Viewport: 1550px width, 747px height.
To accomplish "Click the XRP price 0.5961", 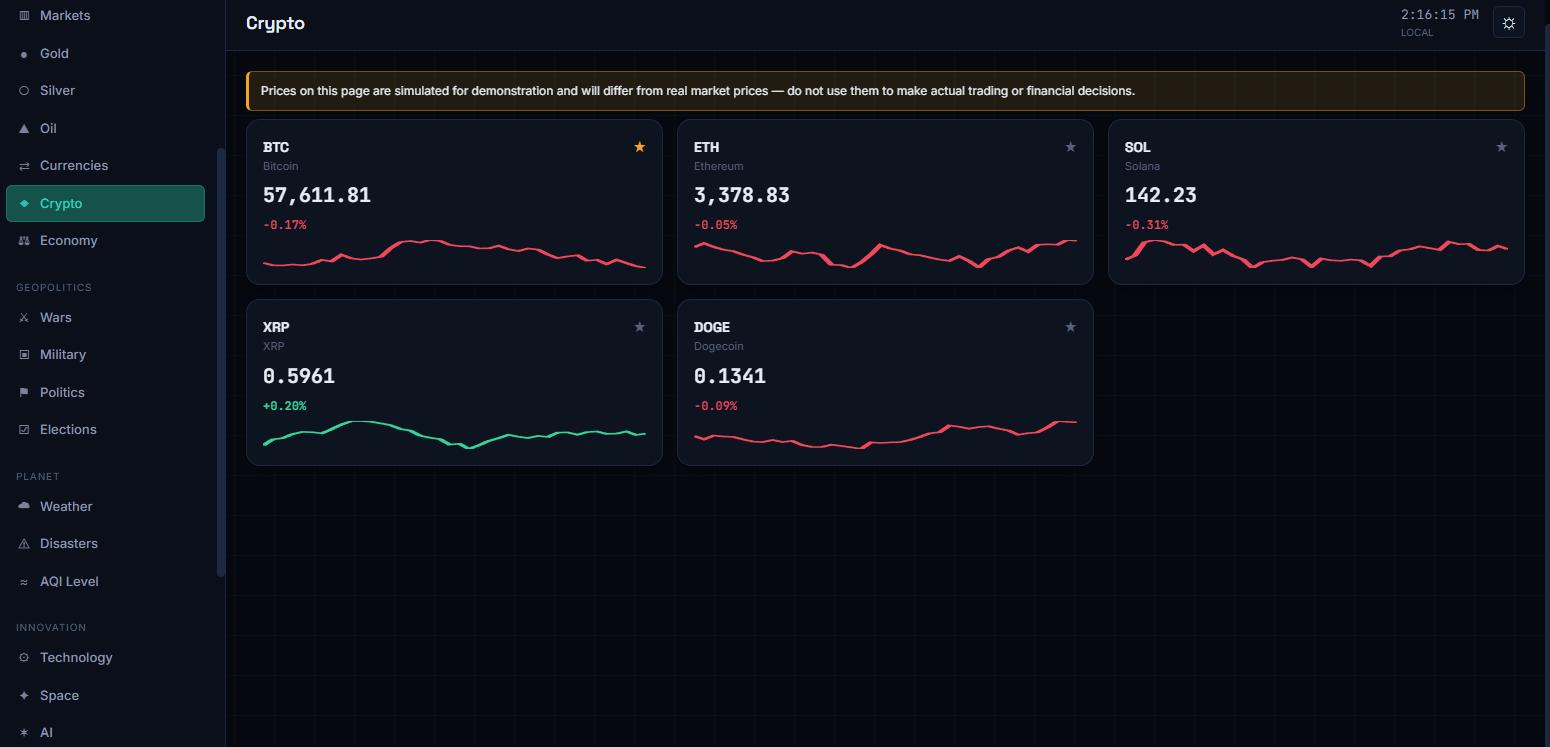I will pos(299,376).
